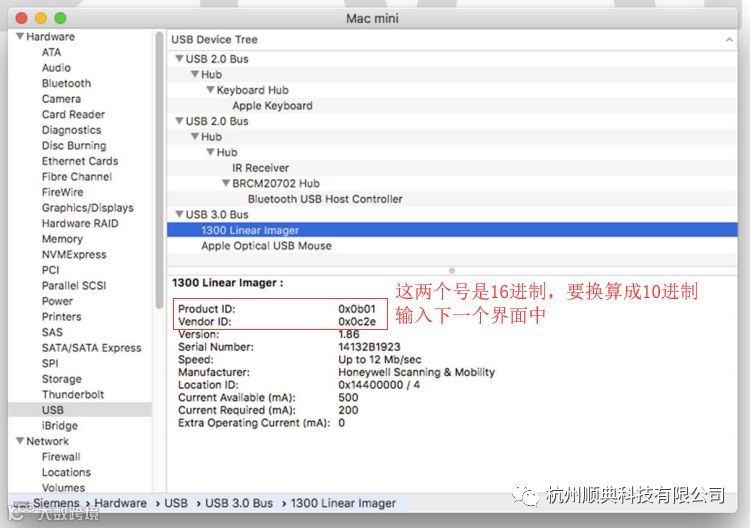The height and width of the screenshot is (528, 750).
Task: Select Ethernet Cards entry
Action: 80,161
